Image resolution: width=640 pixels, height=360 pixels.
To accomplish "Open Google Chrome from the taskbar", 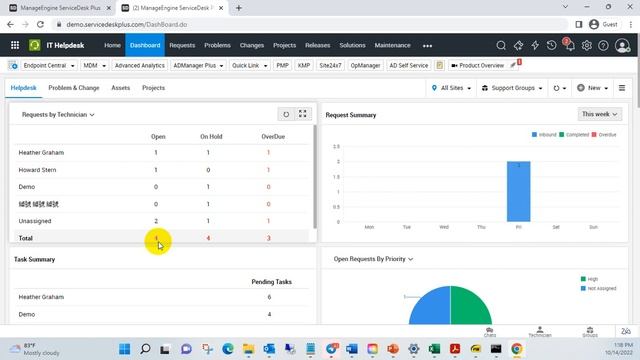I will [516, 349].
